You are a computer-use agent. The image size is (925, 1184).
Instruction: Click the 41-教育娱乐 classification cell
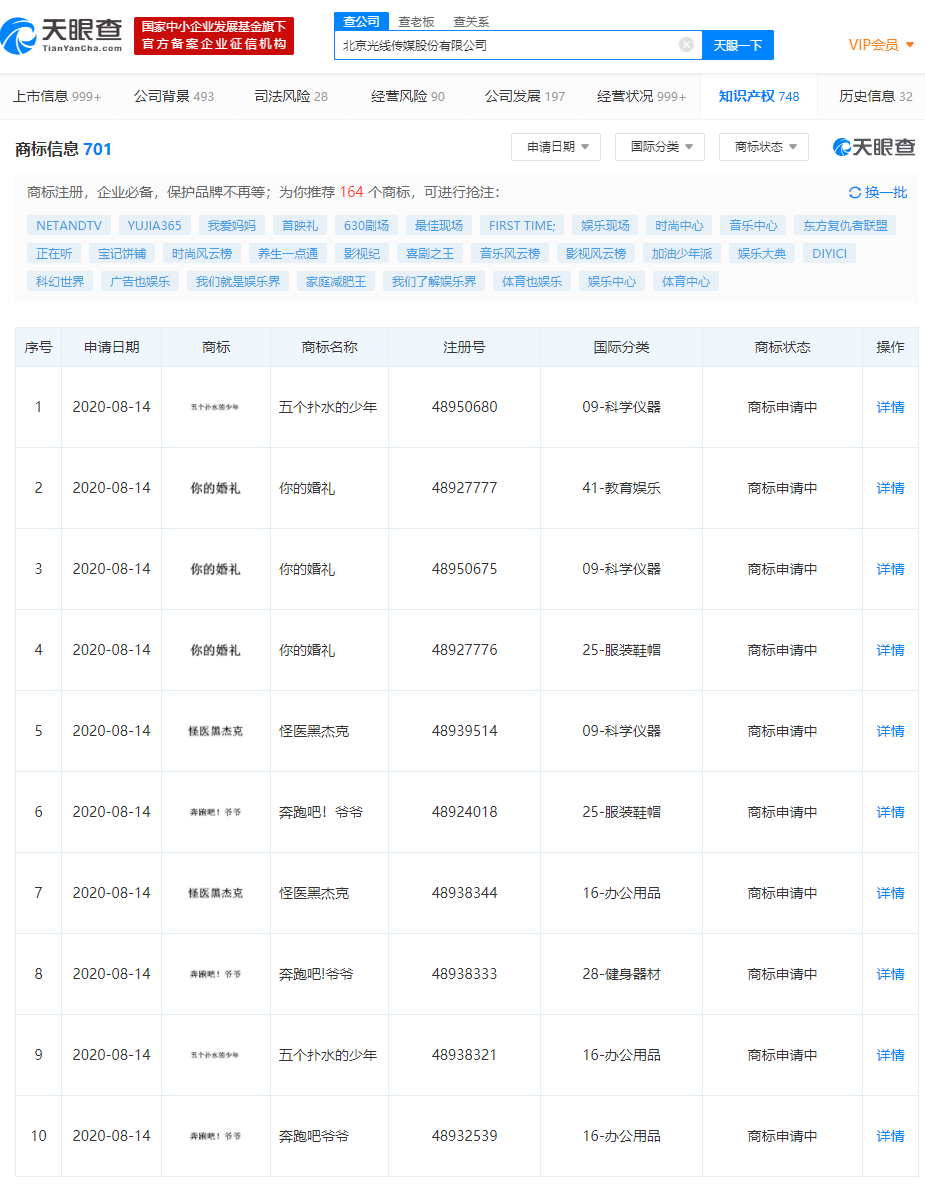tap(621, 488)
